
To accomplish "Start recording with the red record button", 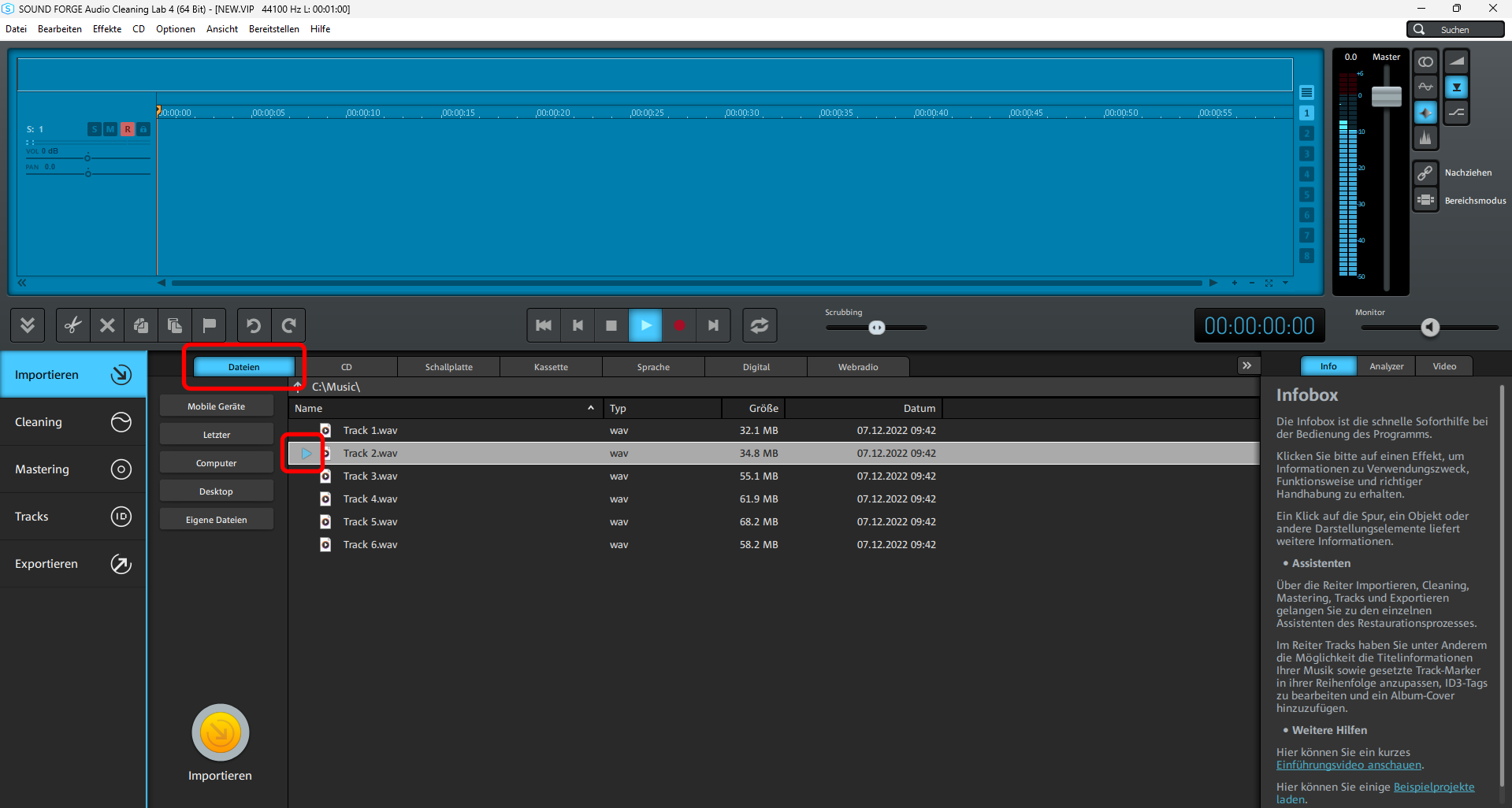I will (x=679, y=325).
